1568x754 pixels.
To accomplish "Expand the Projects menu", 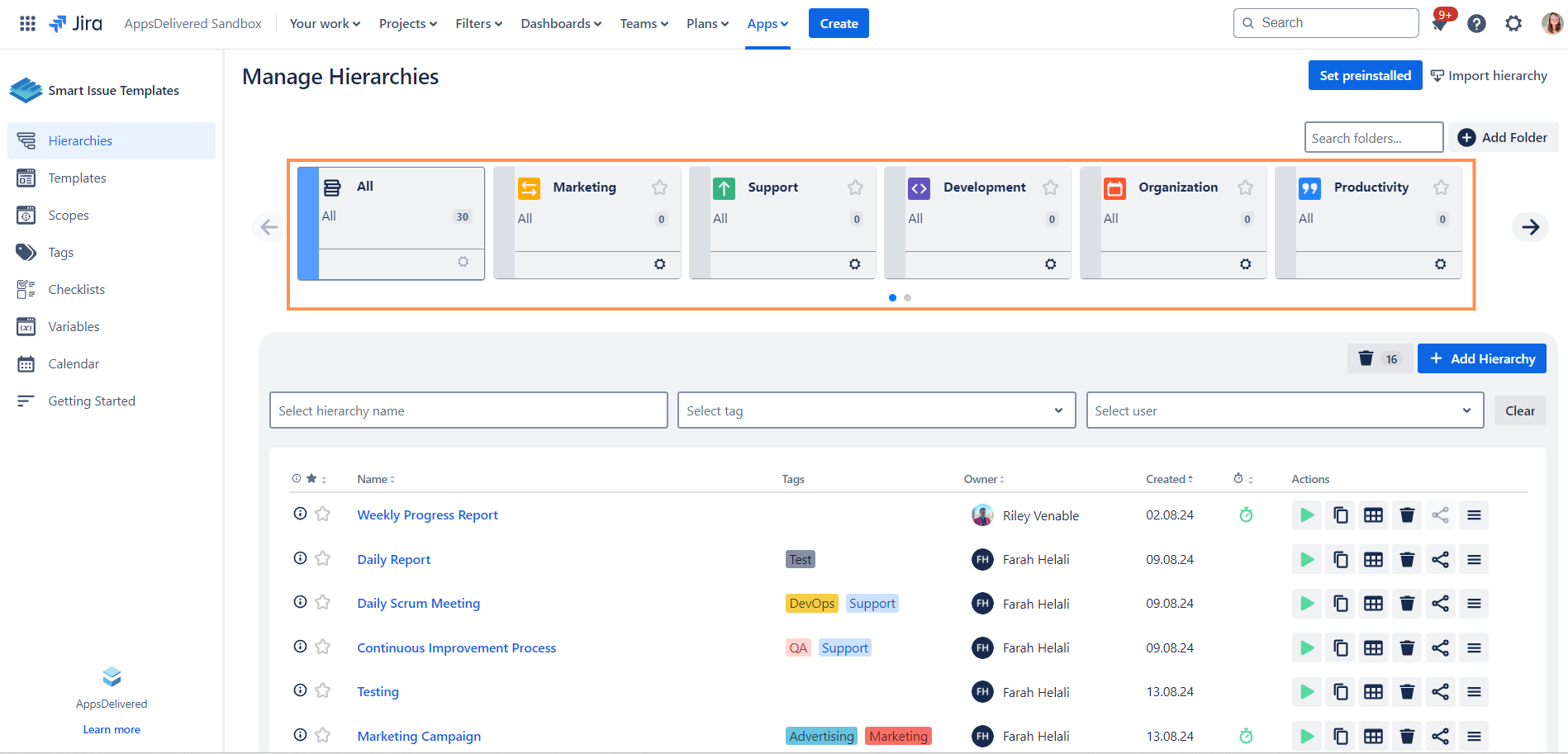I will (x=407, y=24).
